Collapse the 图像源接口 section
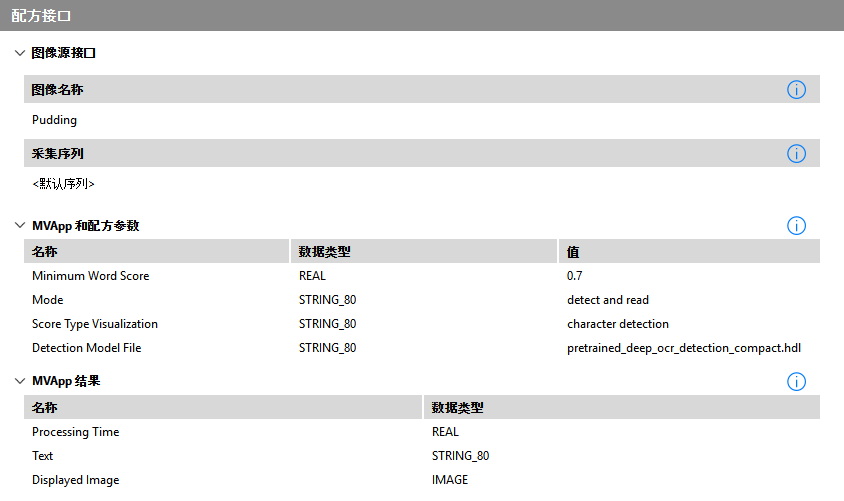The height and width of the screenshot is (501, 844). (x=19, y=53)
